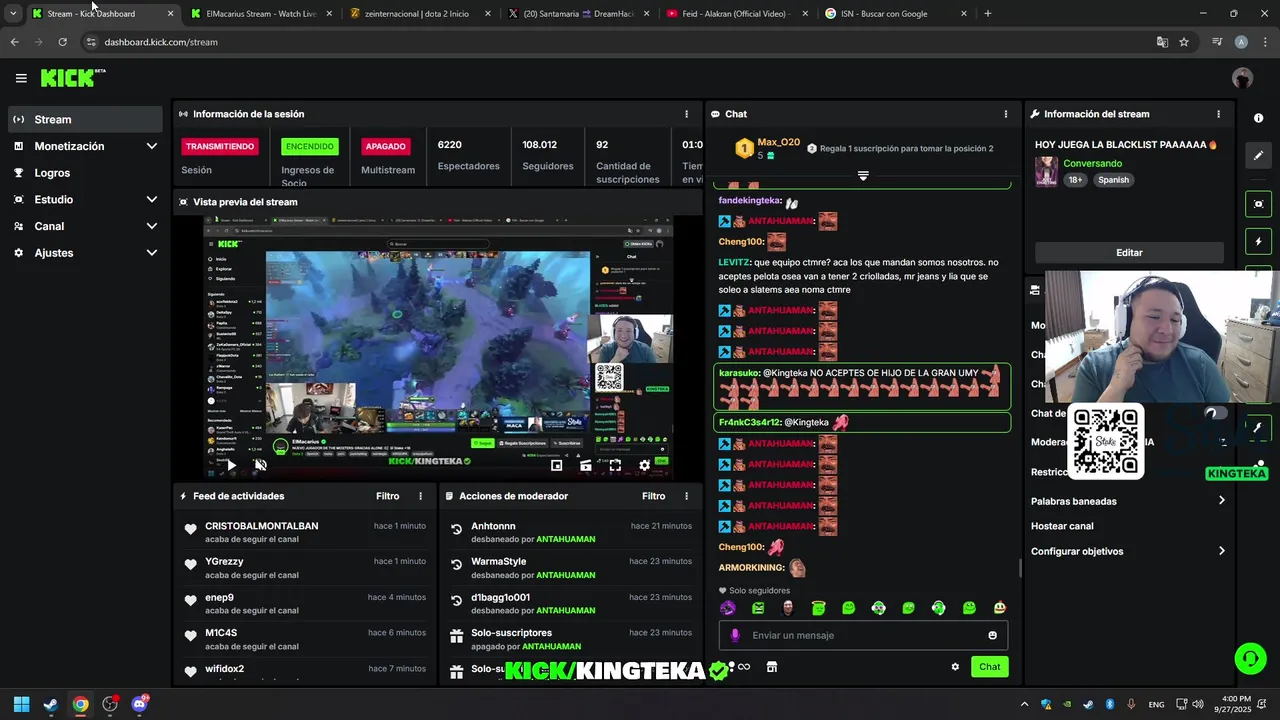This screenshot has width=1280, height=720.
Task: Open Filtro in Acciones de moderador
Action: pyautogui.click(x=653, y=496)
